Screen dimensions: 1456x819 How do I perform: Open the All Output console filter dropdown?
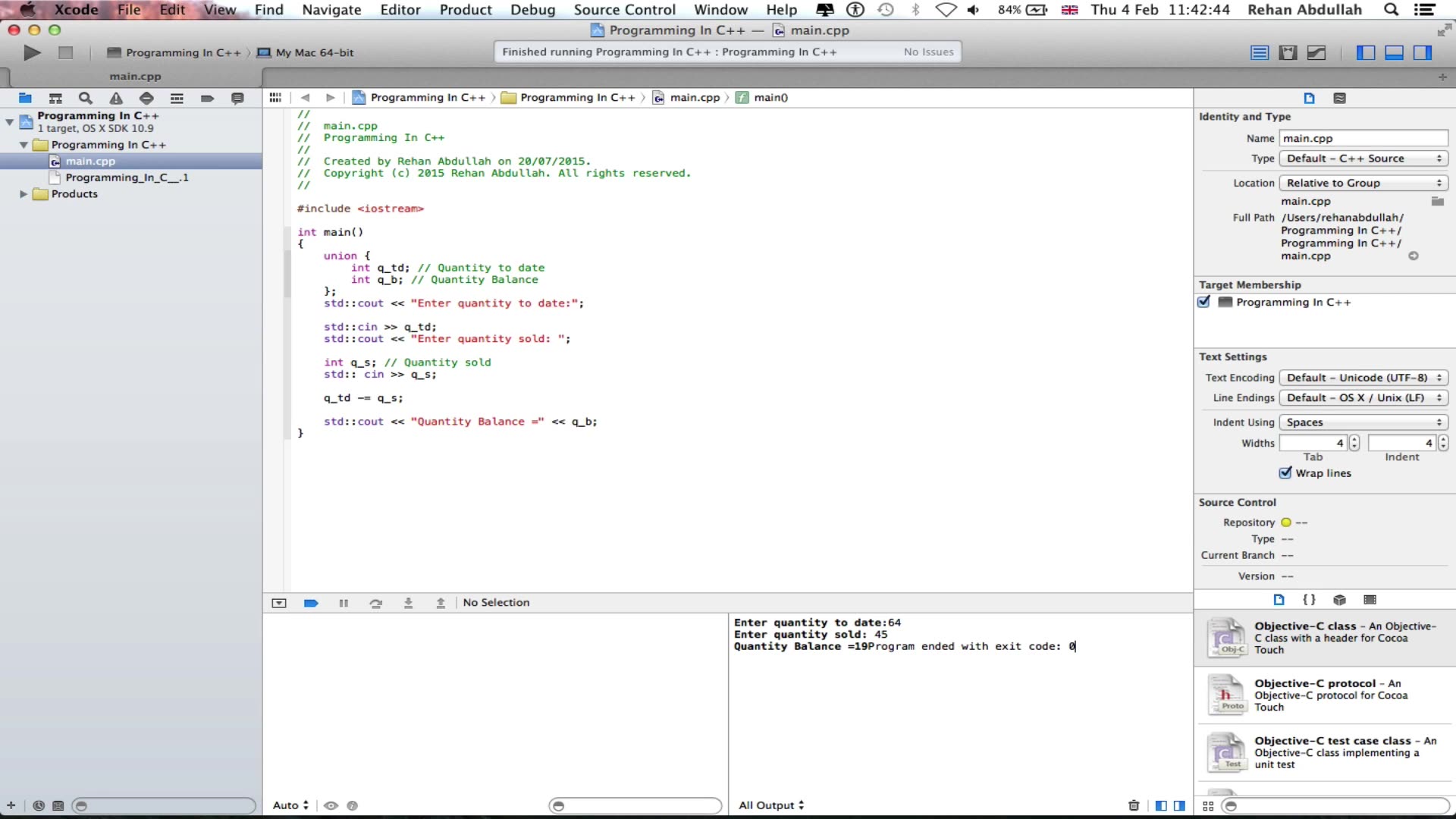(771, 805)
